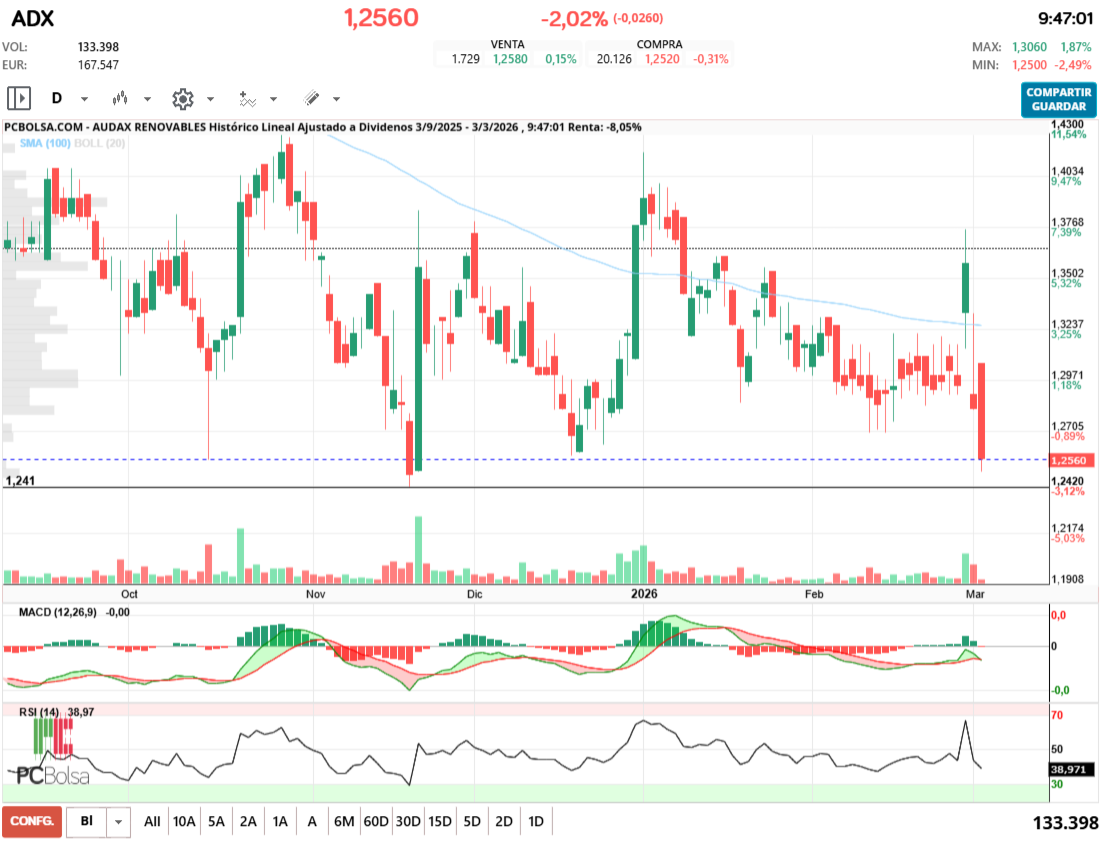
Task: Select the All time range
Action: pyautogui.click(x=152, y=821)
